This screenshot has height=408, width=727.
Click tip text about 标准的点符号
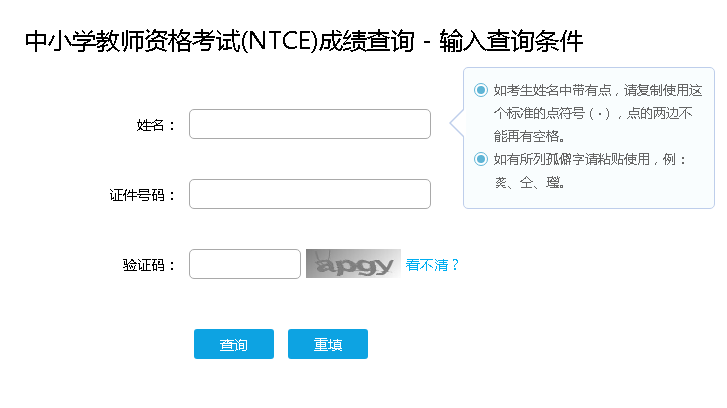tap(593, 113)
